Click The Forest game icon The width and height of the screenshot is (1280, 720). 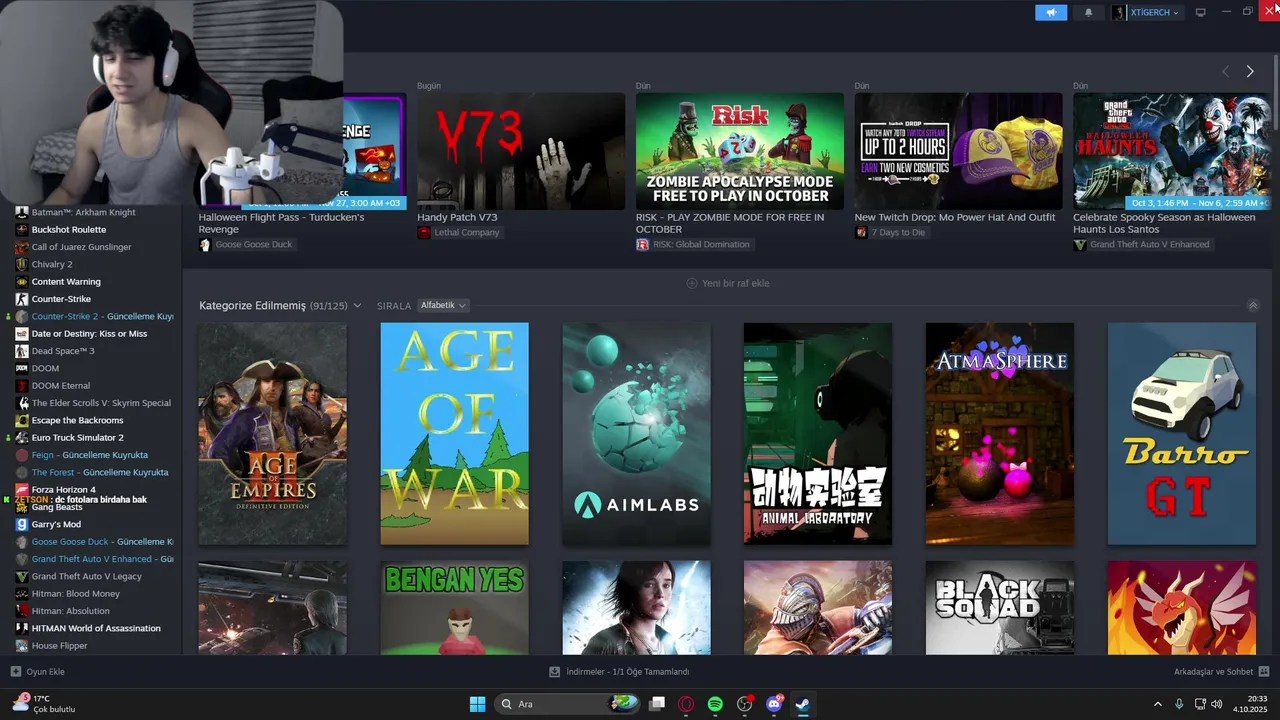pos(22,472)
